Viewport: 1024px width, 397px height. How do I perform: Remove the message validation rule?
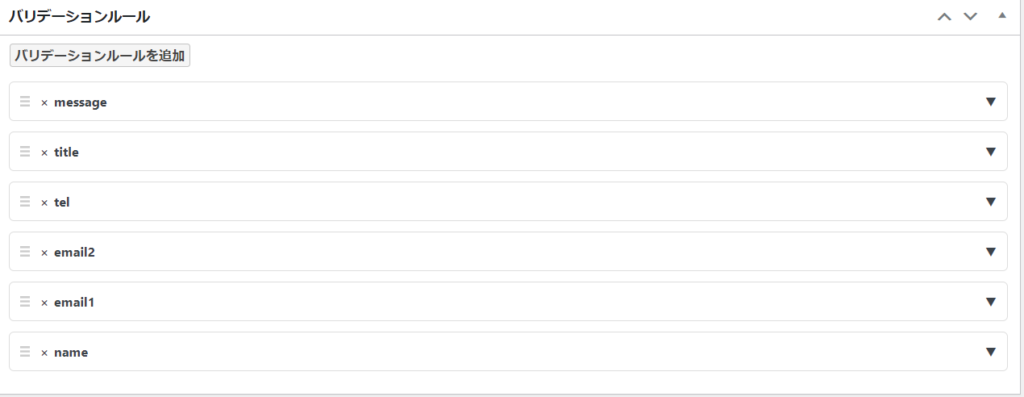(x=44, y=103)
